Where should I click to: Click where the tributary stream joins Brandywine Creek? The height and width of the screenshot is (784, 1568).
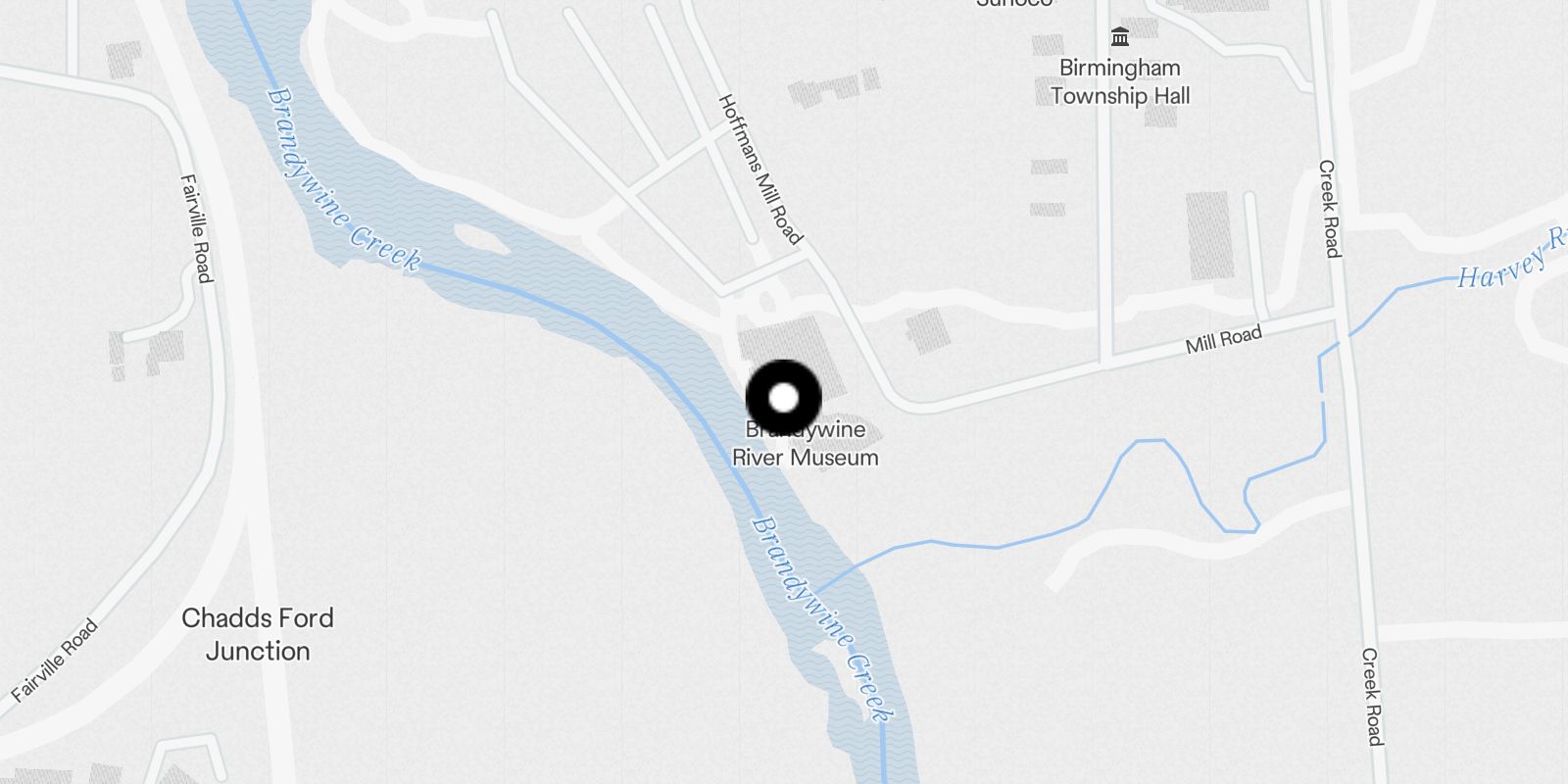click(815, 593)
